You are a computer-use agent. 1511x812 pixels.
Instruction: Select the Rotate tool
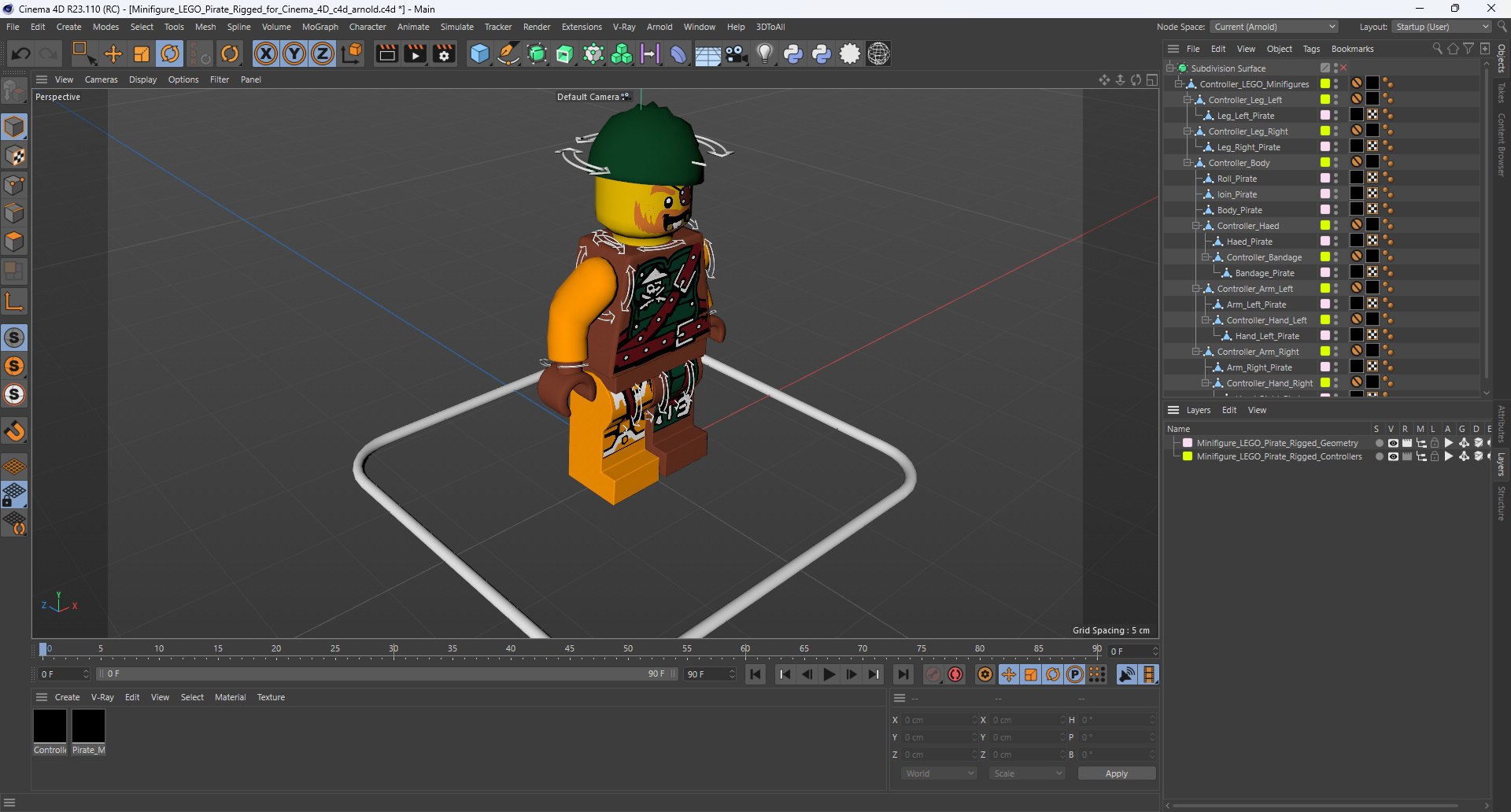[170, 54]
